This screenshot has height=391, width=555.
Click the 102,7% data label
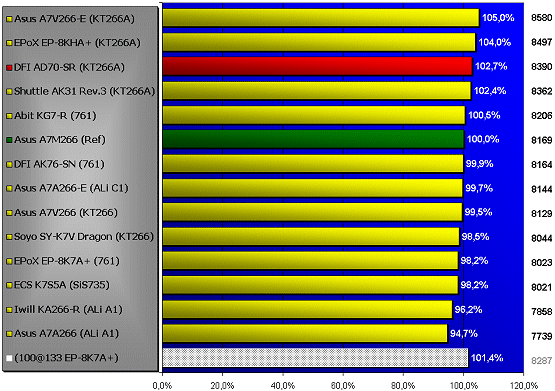coord(491,66)
